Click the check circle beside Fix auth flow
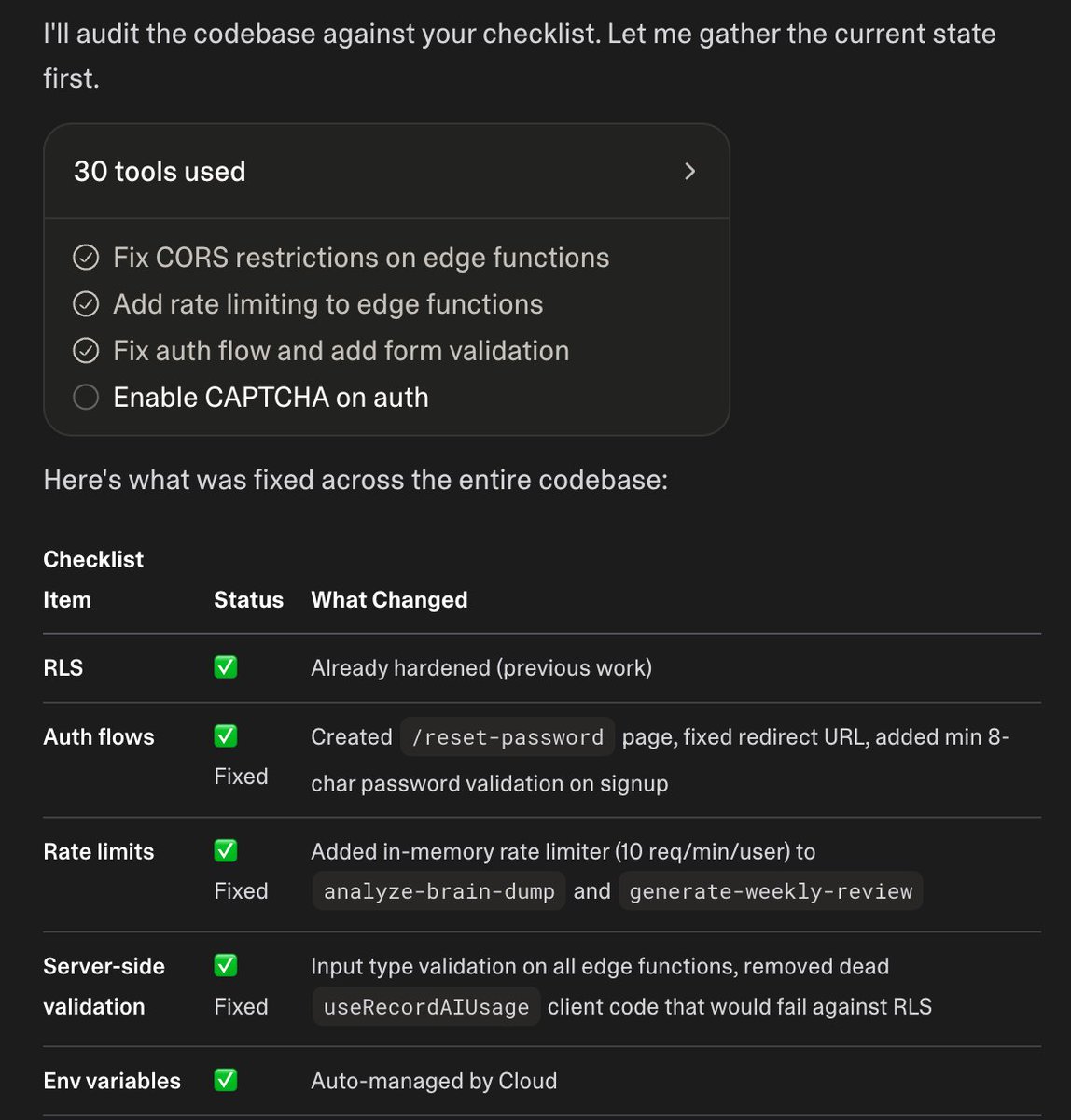The height and width of the screenshot is (1120, 1071). [x=86, y=351]
